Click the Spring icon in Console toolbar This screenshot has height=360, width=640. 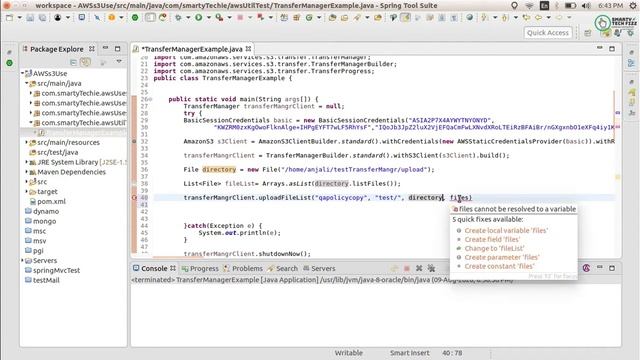click(x=586, y=268)
